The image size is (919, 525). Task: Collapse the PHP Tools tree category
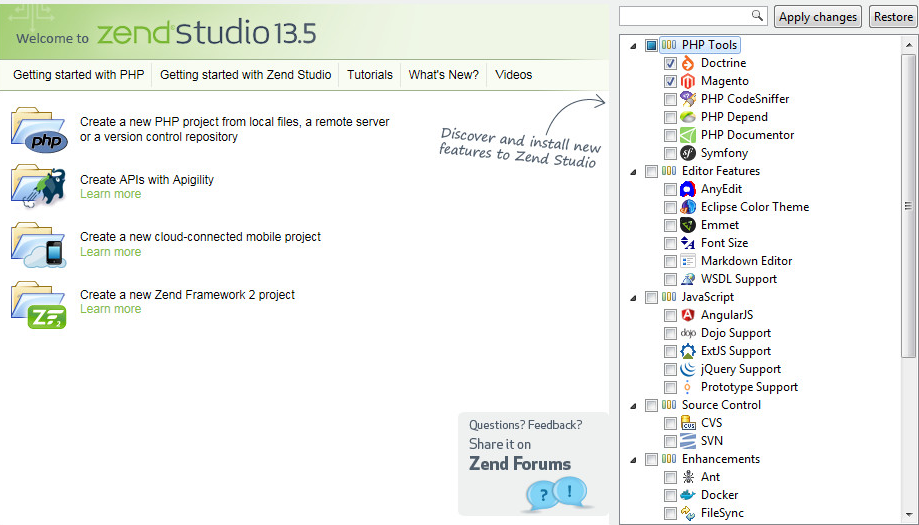coord(633,46)
